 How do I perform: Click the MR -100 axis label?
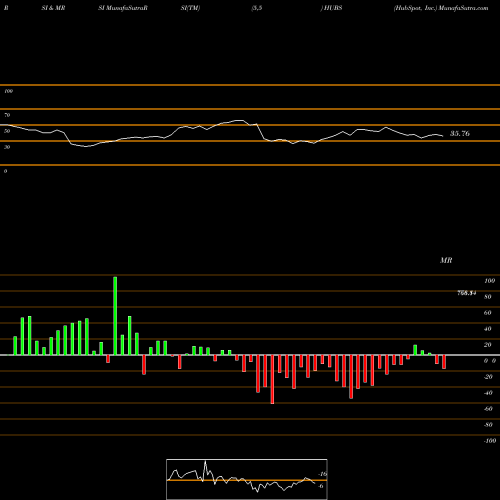[489, 441]
